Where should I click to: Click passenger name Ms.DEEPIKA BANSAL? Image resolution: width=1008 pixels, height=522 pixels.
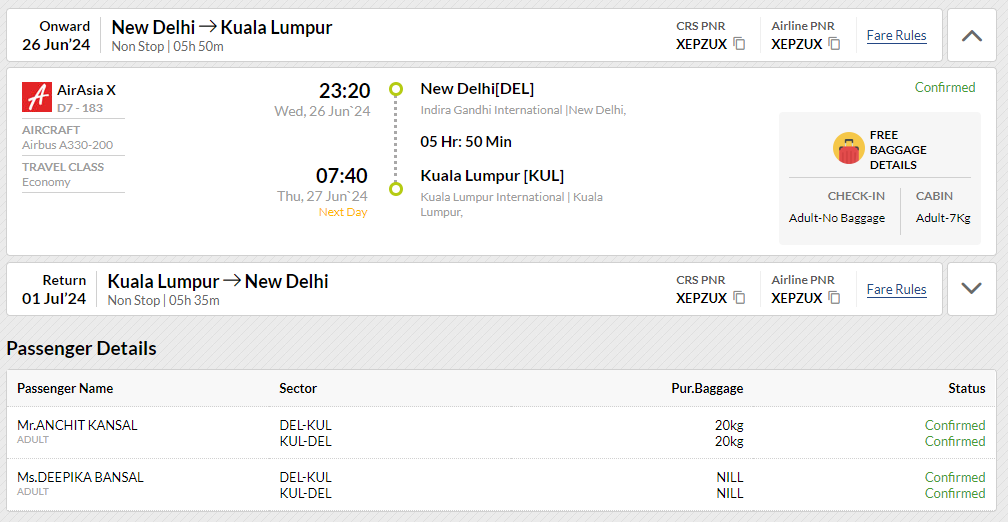(x=80, y=477)
